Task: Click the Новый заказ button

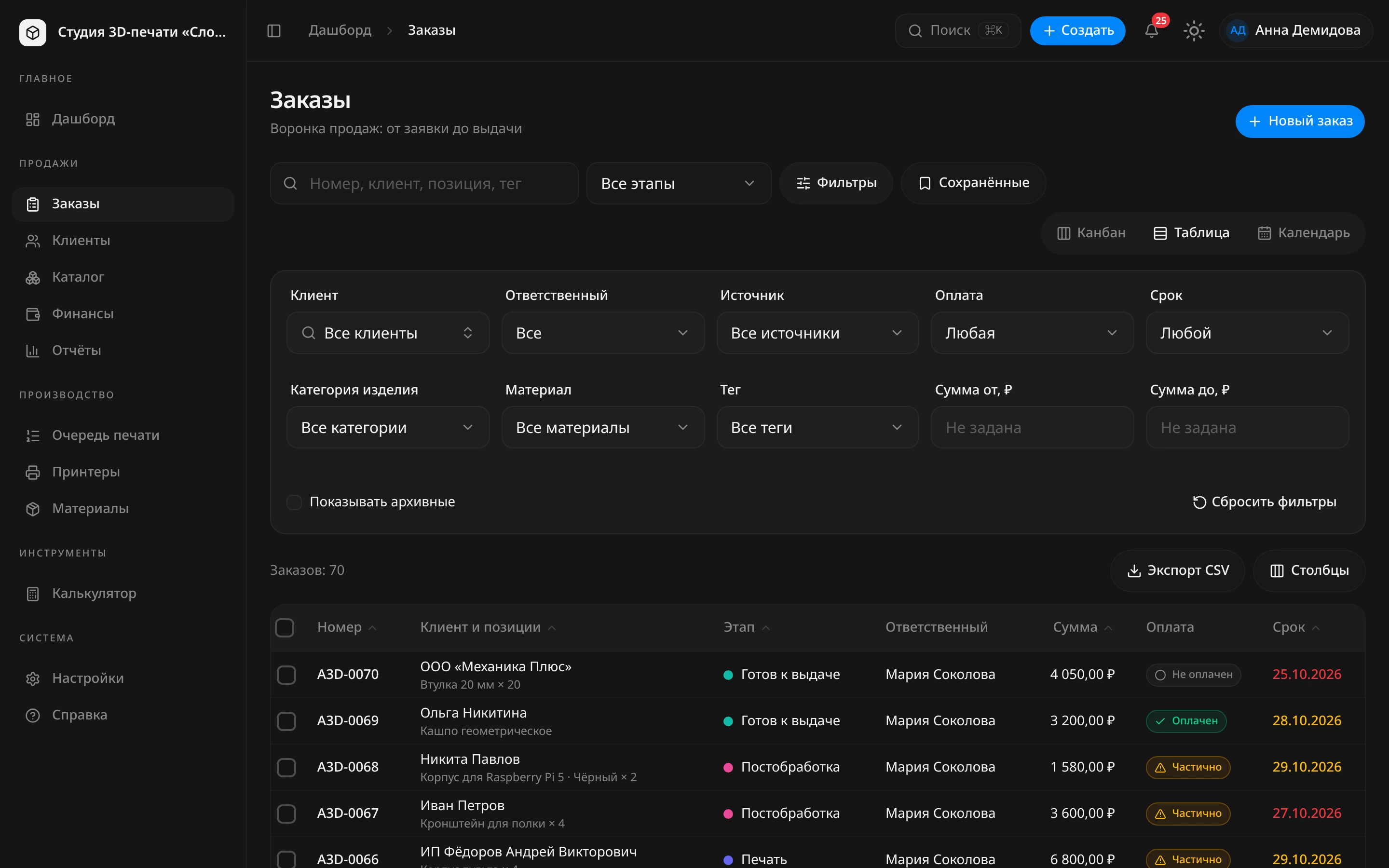Action: tap(1299, 121)
